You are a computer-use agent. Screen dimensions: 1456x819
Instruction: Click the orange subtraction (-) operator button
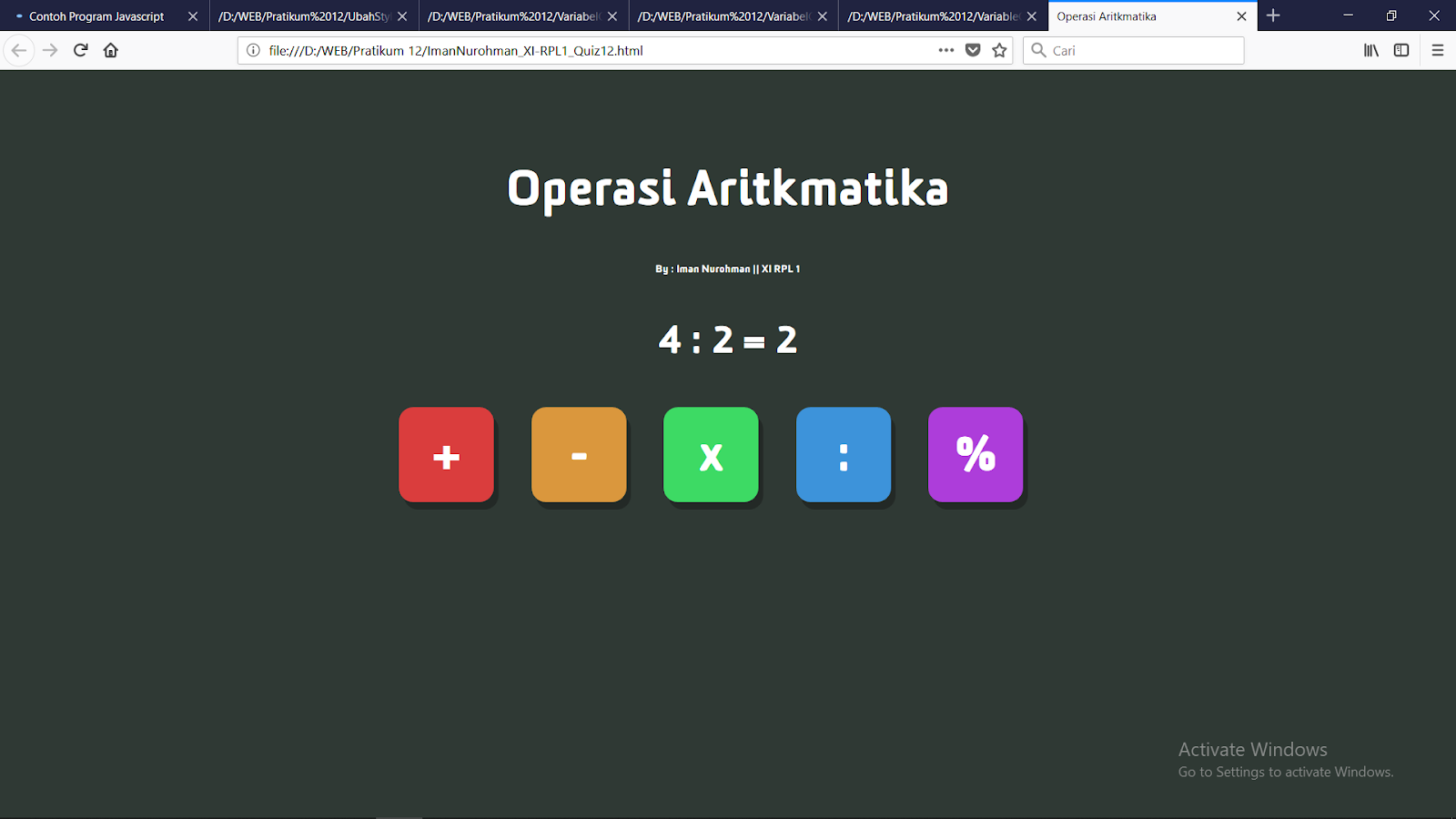pyautogui.click(x=579, y=455)
